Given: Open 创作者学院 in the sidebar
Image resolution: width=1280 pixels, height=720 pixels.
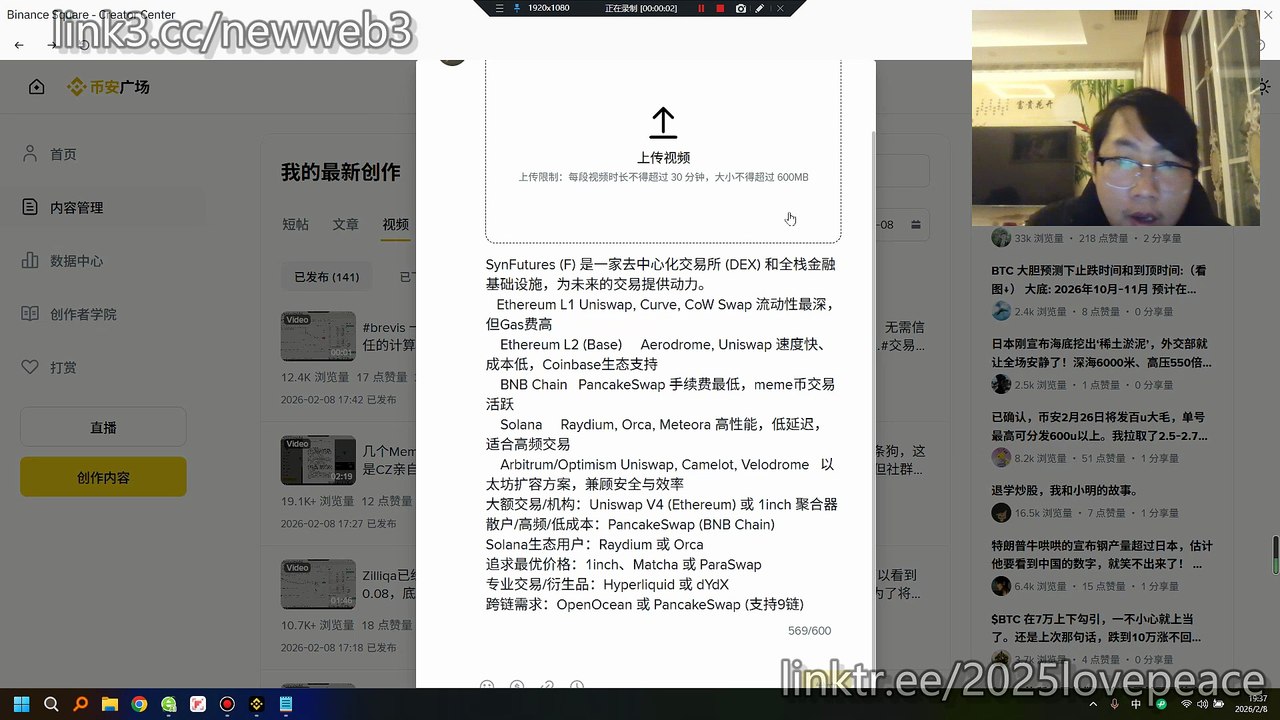Looking at the screenshot, I should [83, 314].
